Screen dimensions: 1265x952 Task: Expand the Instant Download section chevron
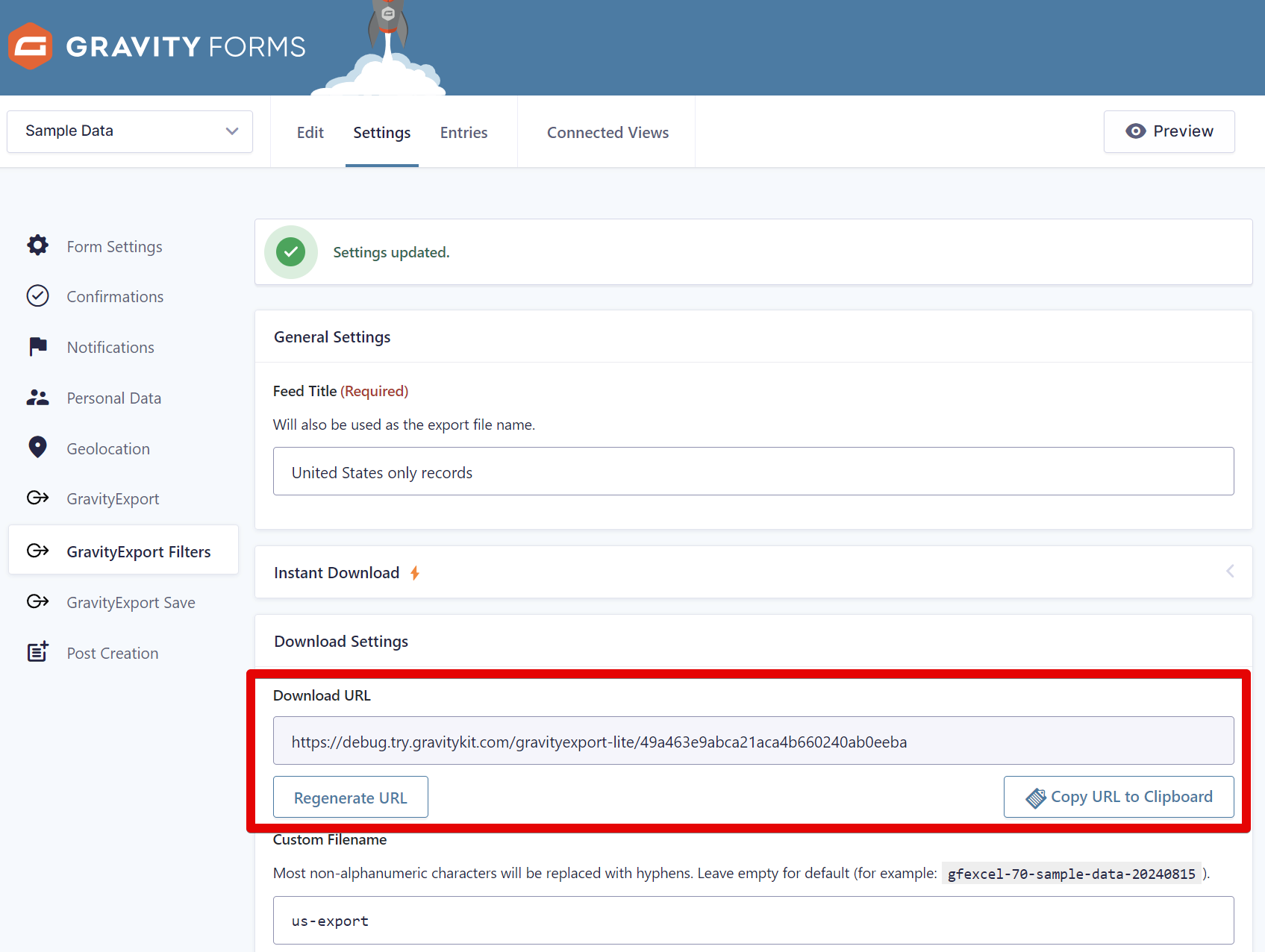pos(1230,571)
